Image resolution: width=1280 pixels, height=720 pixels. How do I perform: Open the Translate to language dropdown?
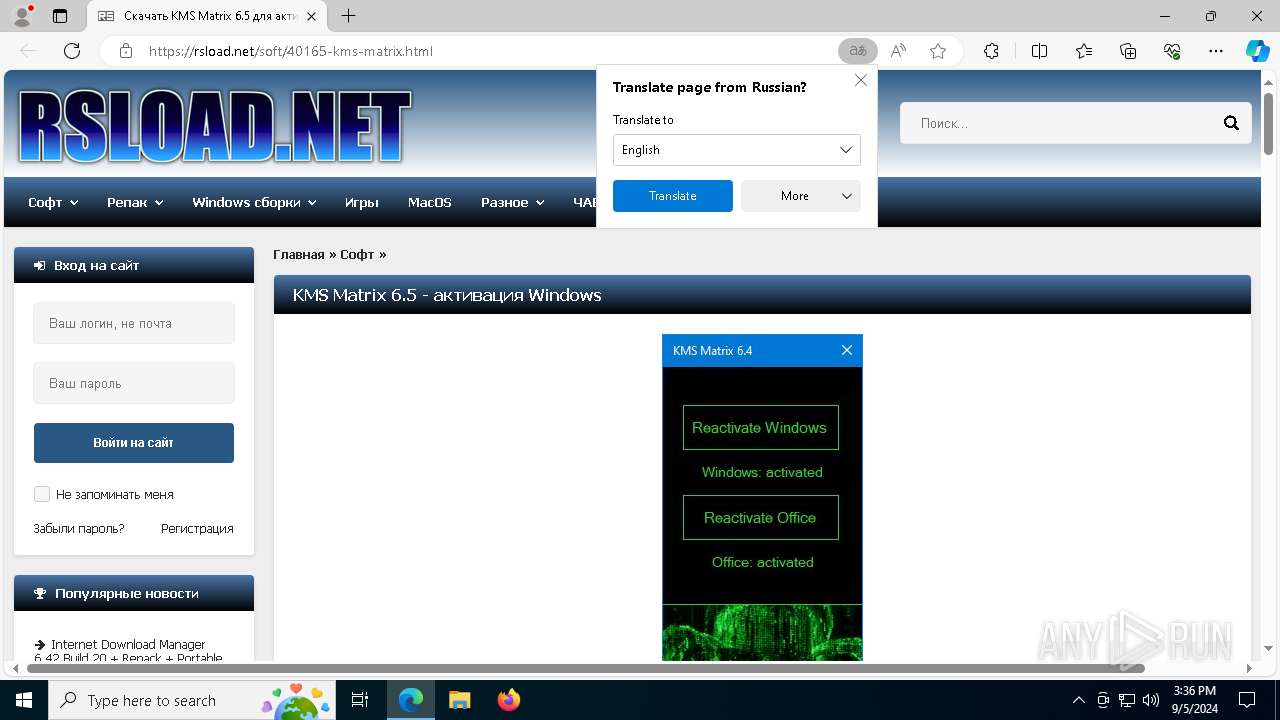pos(737,150)
